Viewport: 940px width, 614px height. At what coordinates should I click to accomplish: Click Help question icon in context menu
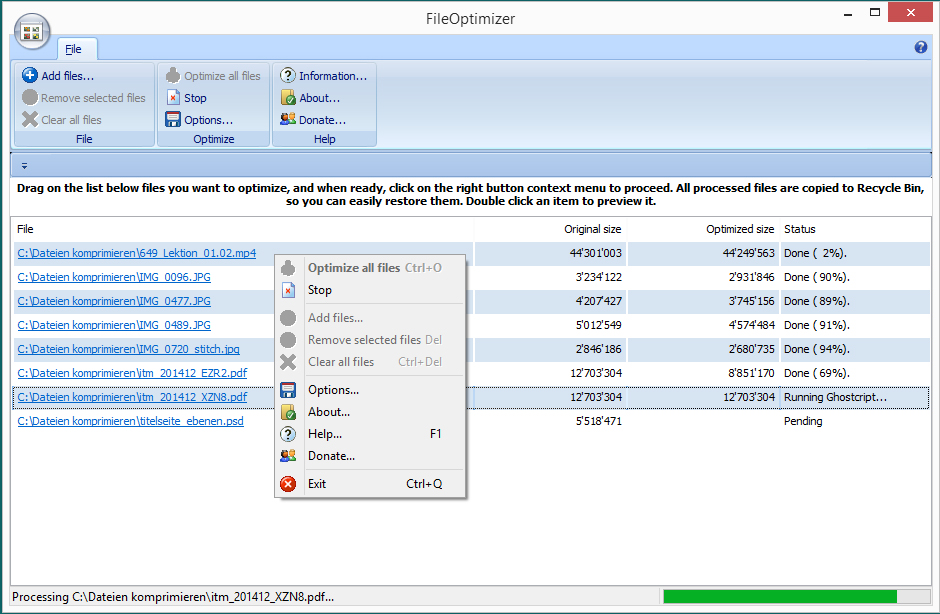[288, 434]
